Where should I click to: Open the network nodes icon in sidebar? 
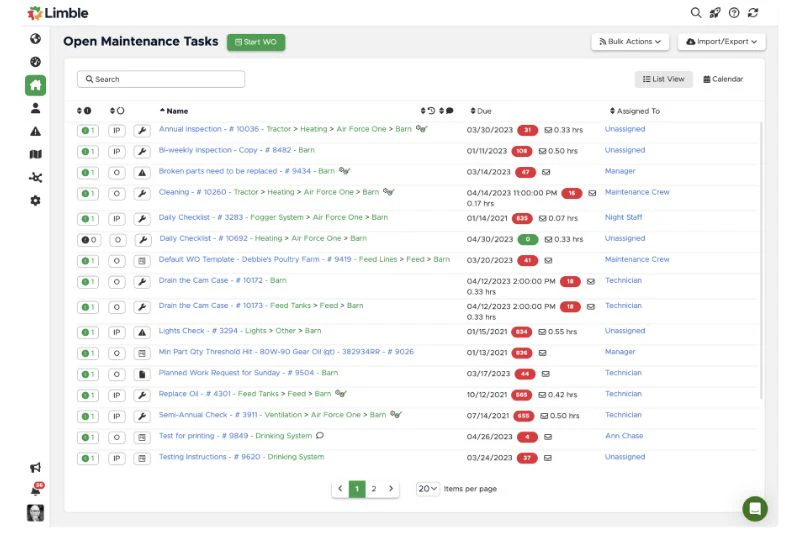(35, 177)
